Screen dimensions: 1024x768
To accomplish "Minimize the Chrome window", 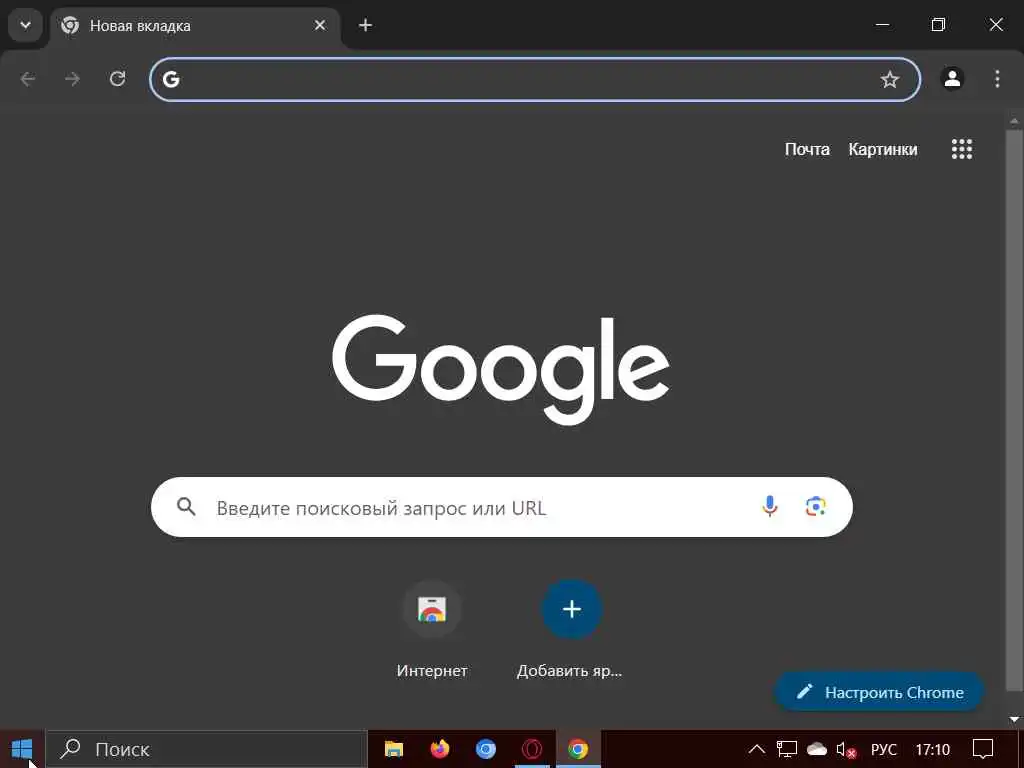I will (x=882, y=25).
